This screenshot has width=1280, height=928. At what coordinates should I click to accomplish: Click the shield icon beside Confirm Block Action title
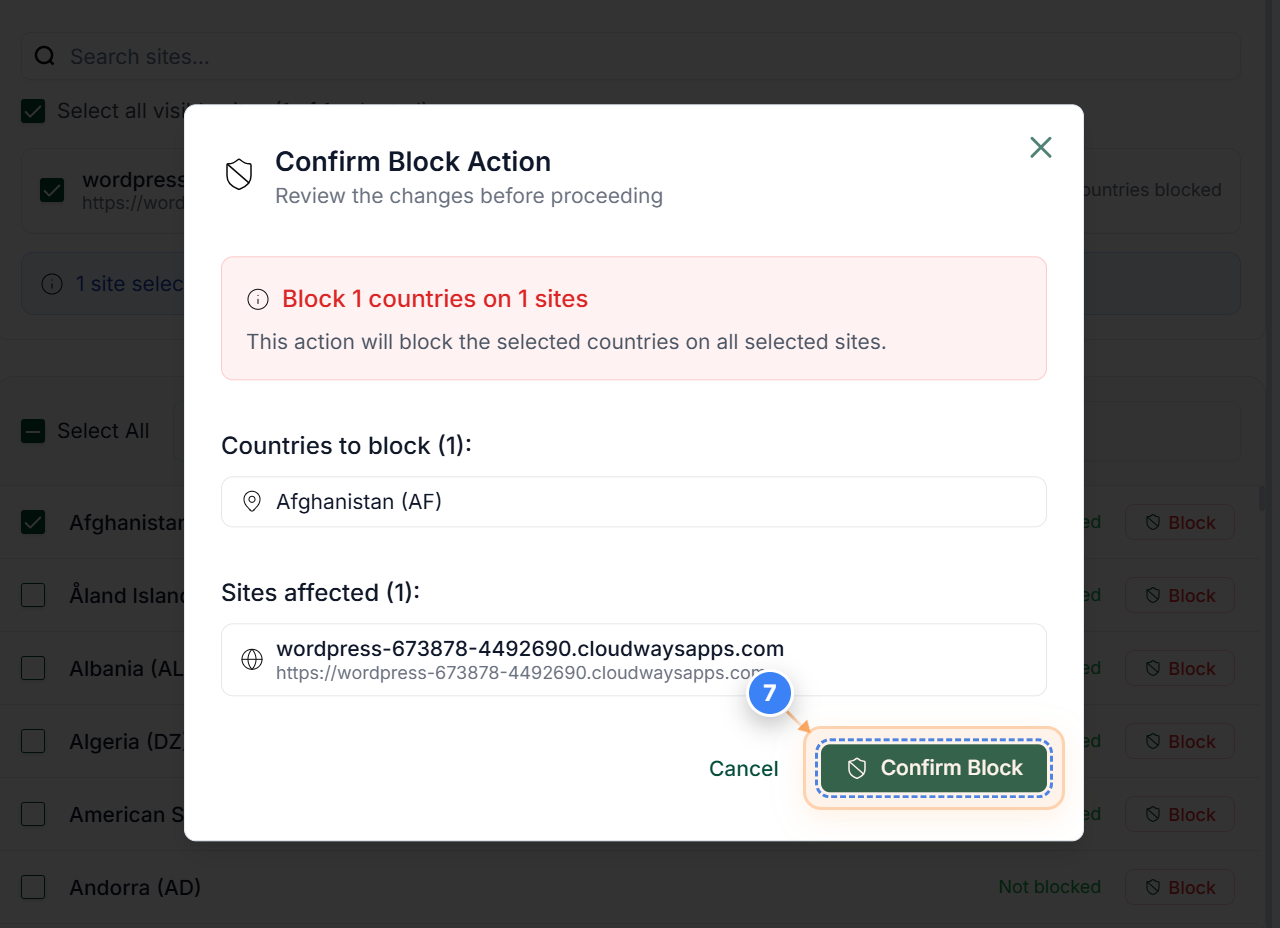(239, 172)
